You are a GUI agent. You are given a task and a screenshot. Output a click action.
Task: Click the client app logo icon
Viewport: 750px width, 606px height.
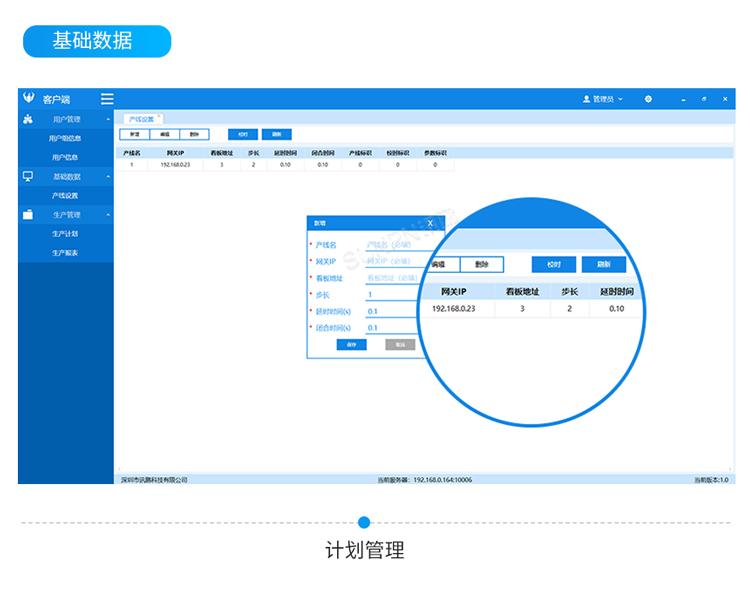(29, 99)
